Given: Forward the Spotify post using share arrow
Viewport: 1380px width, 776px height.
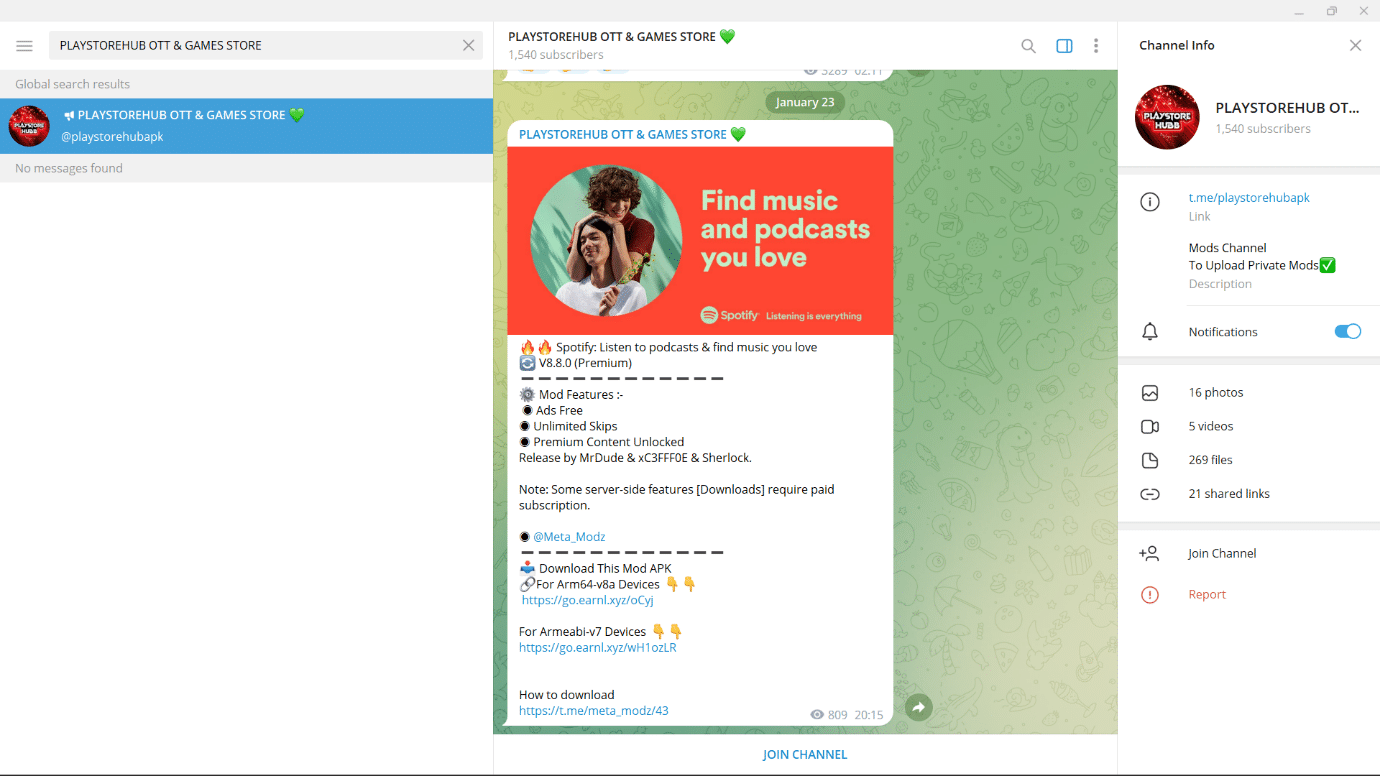Looking at the screenshot, I should coord(918,708).
